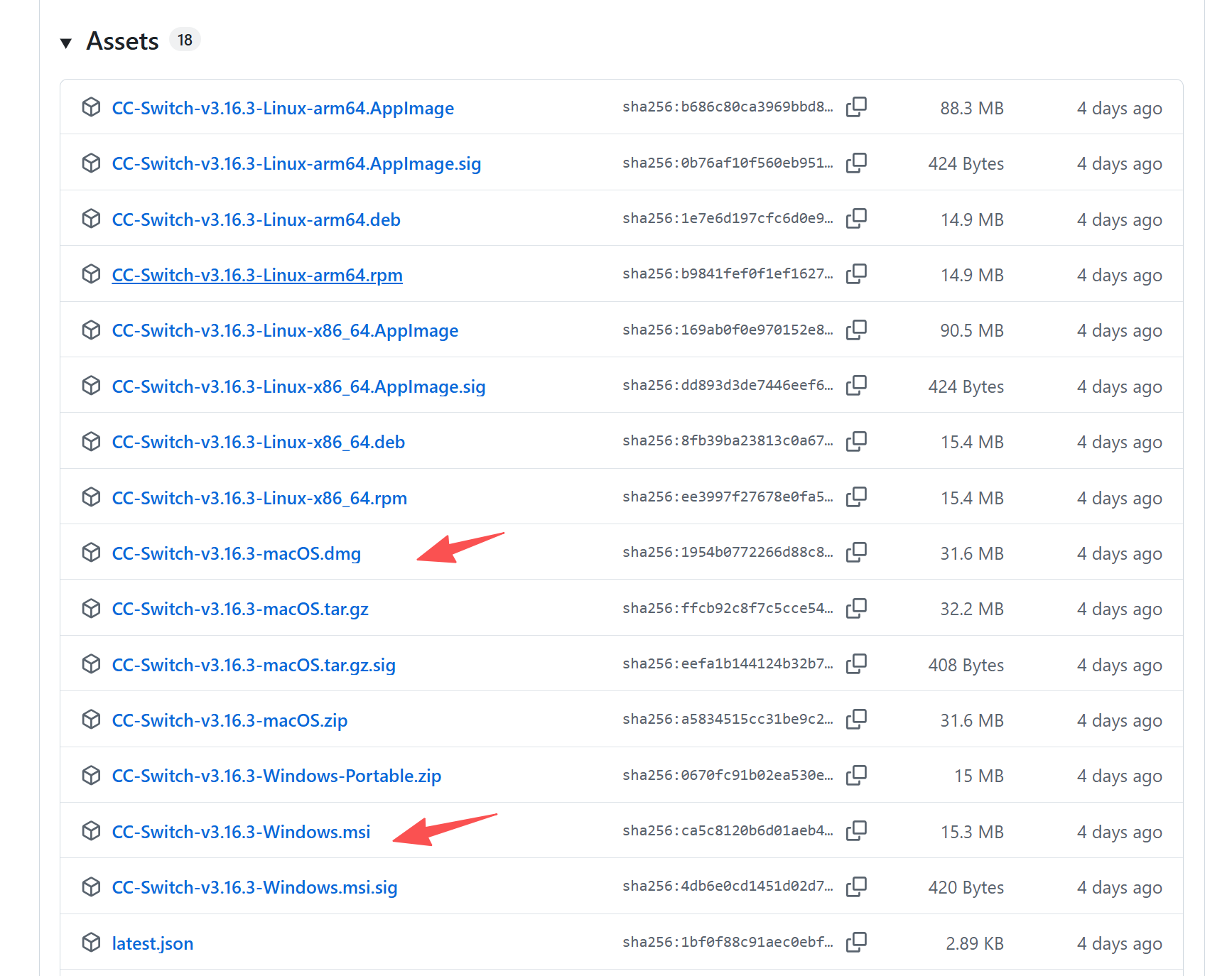This screenshot has width=1232, height=976.
Task: Click "4 days ago" in the macOS.dmg row
Action: pos(1119,553)
